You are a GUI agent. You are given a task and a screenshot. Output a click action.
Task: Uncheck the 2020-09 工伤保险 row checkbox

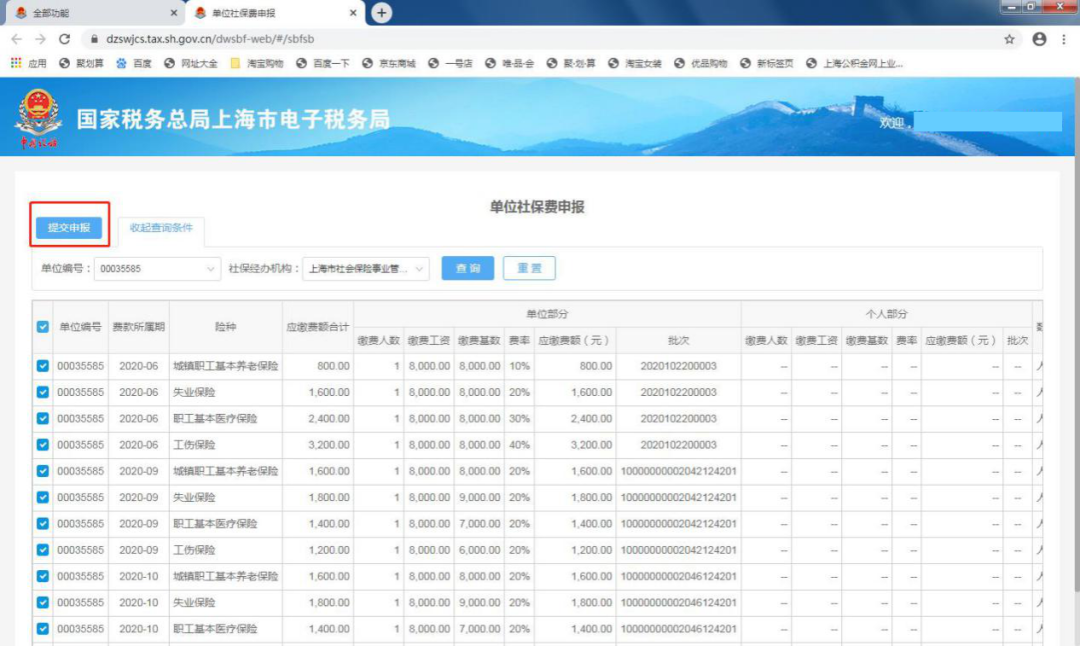pyautogui.click(x=43, y=550)
